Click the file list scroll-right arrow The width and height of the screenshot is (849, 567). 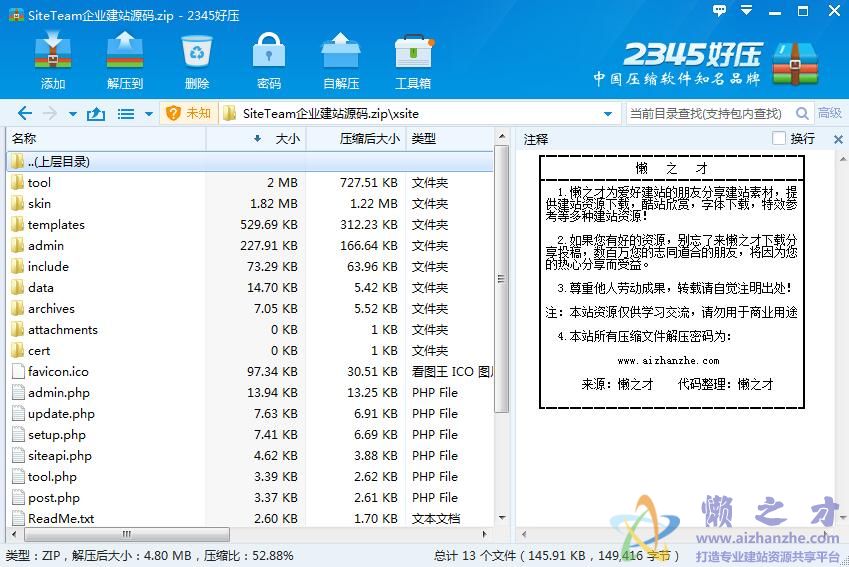(485, 535)
